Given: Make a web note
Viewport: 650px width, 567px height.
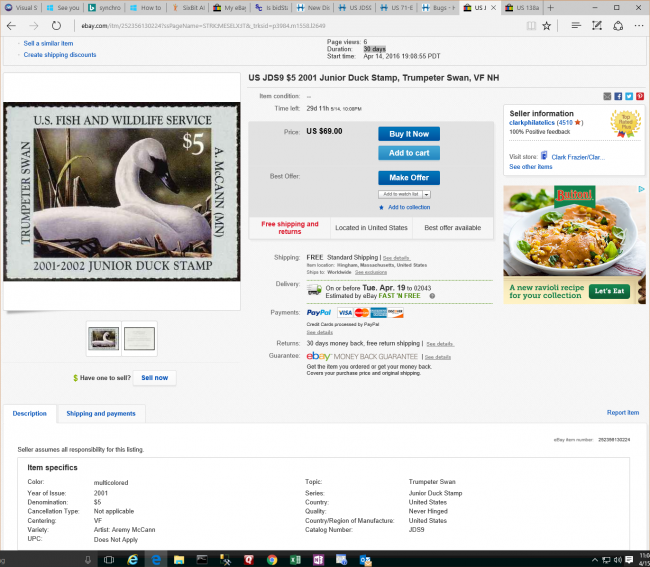Looking at the screenshot, I should tap(597, 26).
